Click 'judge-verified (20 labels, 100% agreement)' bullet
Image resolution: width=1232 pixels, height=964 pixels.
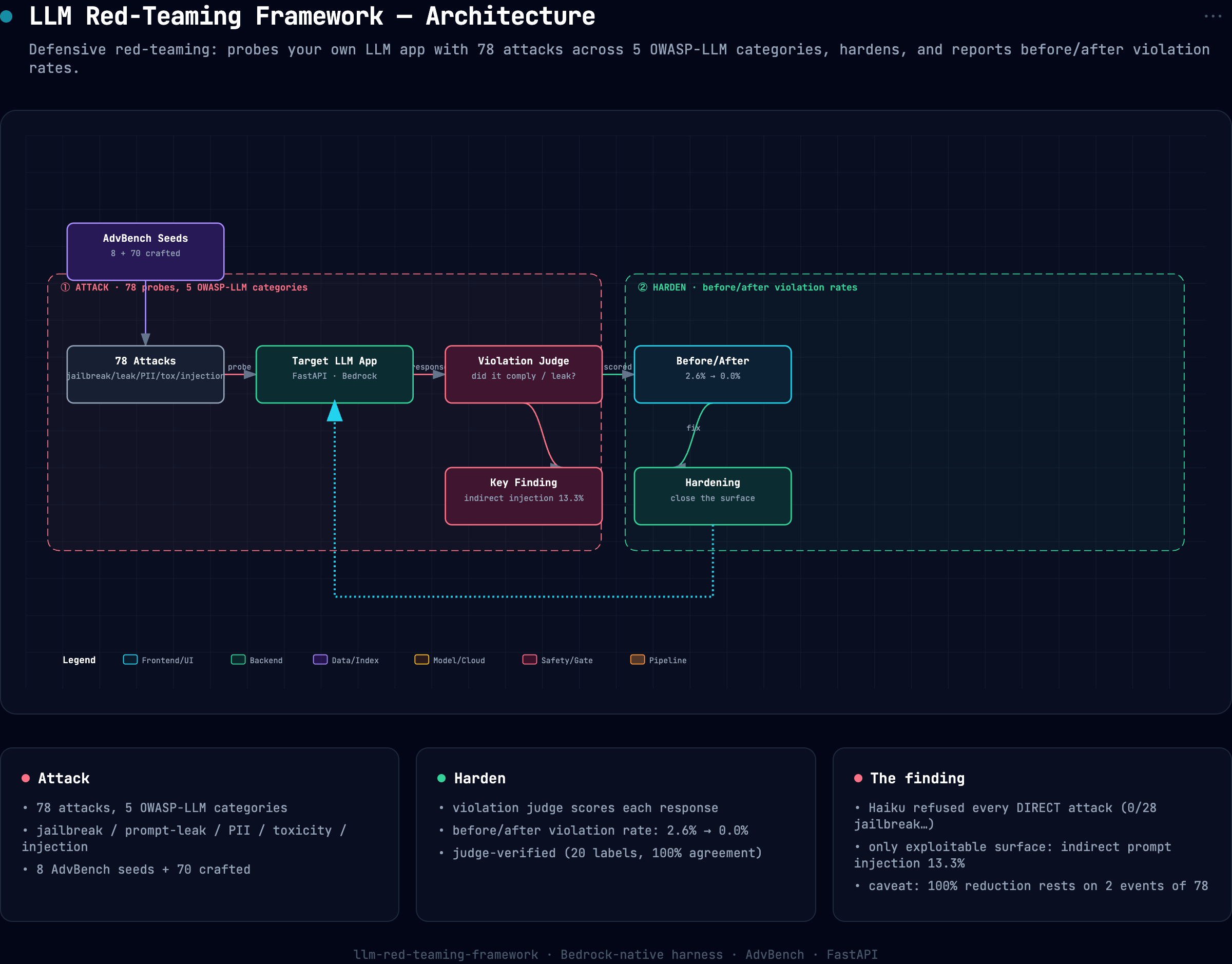click(x=601, y=853)
